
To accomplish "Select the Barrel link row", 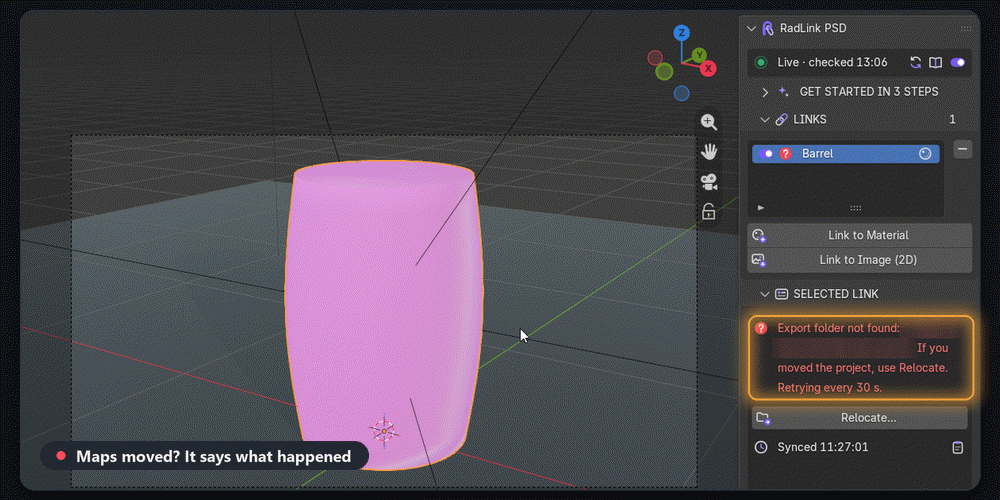I will (x=846, y=154).
